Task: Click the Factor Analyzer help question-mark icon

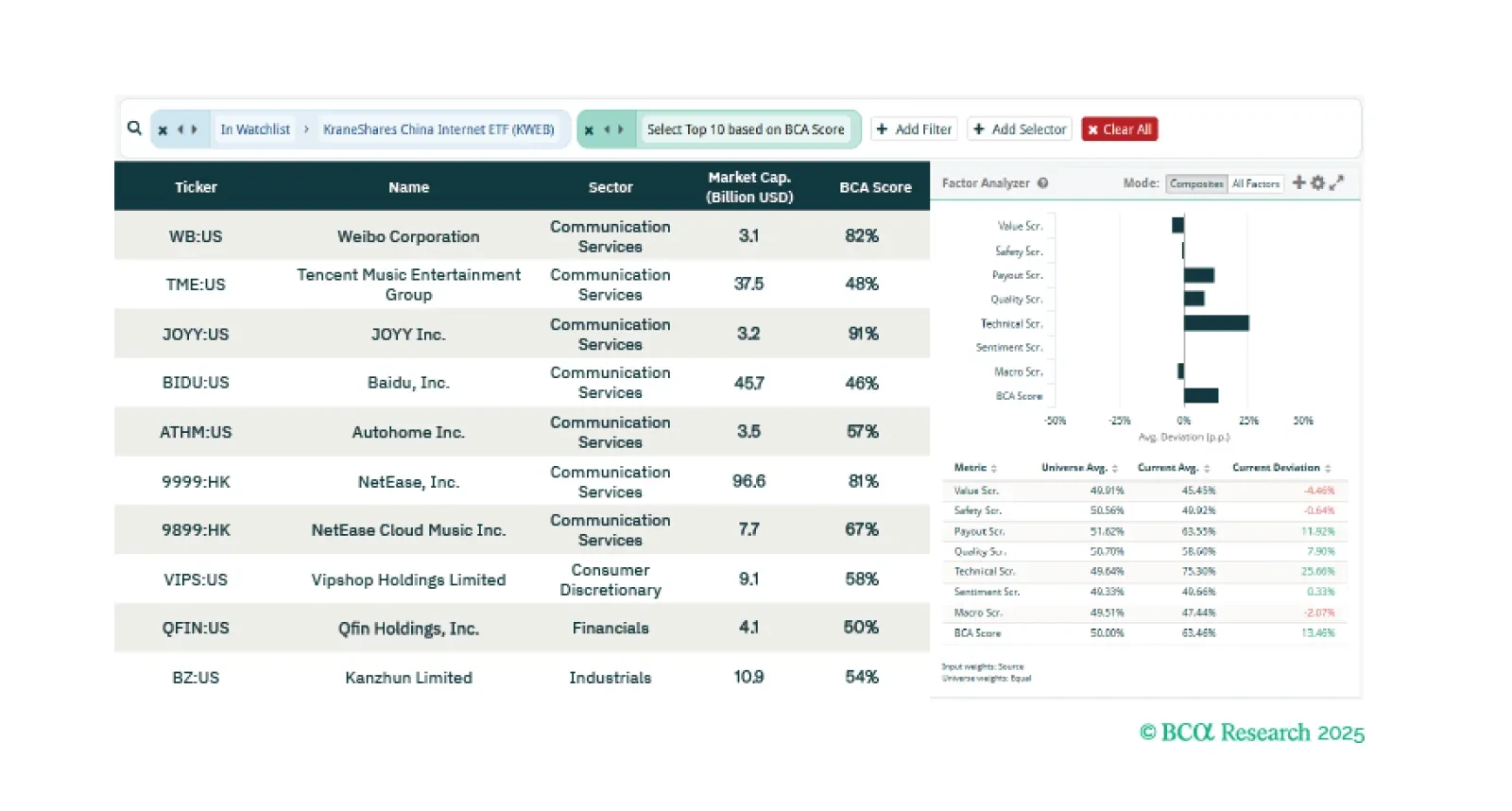Action: [x=1043, y=183]
